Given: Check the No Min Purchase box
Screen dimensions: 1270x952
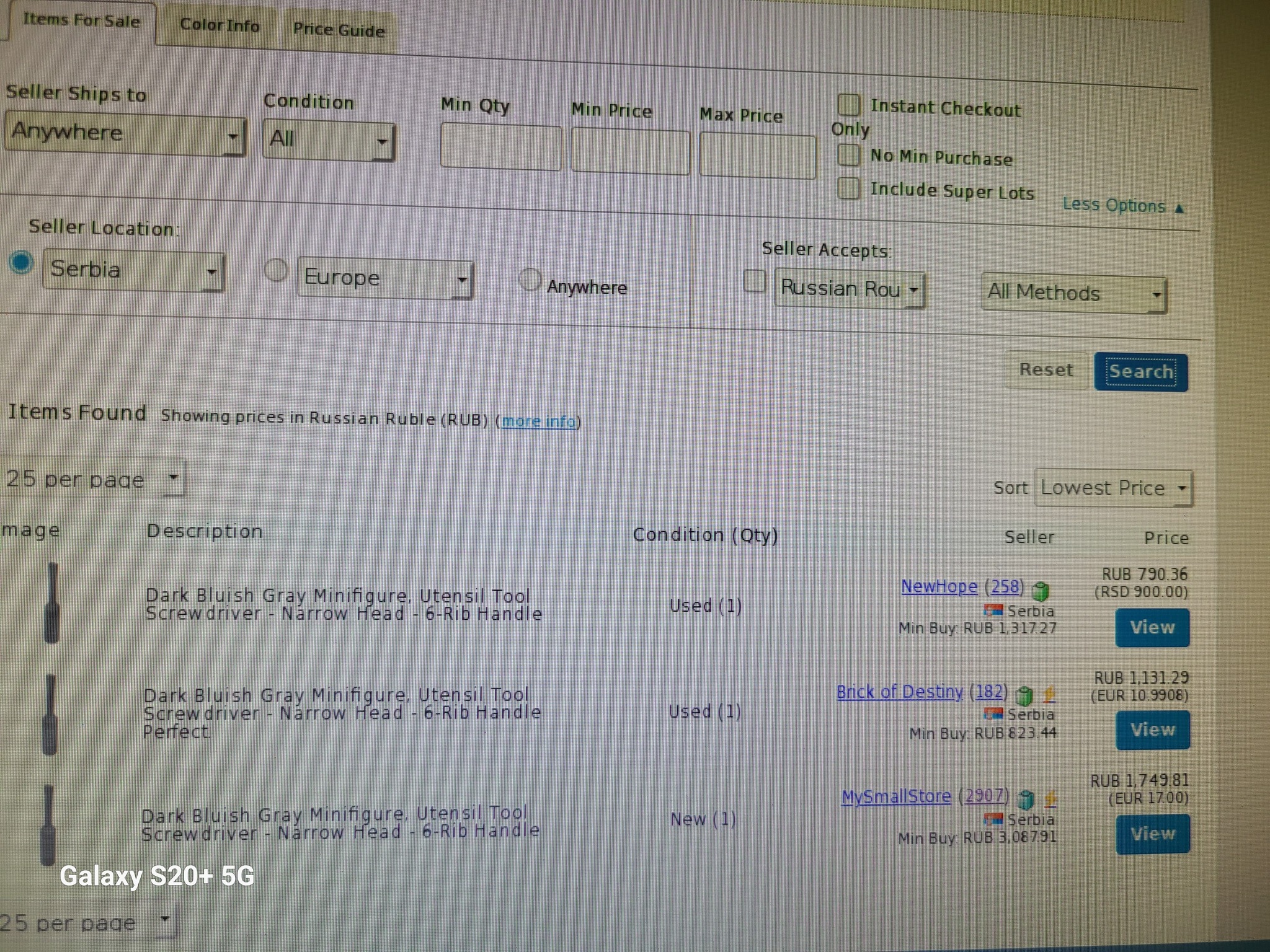Looking at the screenshot, I should (848, 154).
